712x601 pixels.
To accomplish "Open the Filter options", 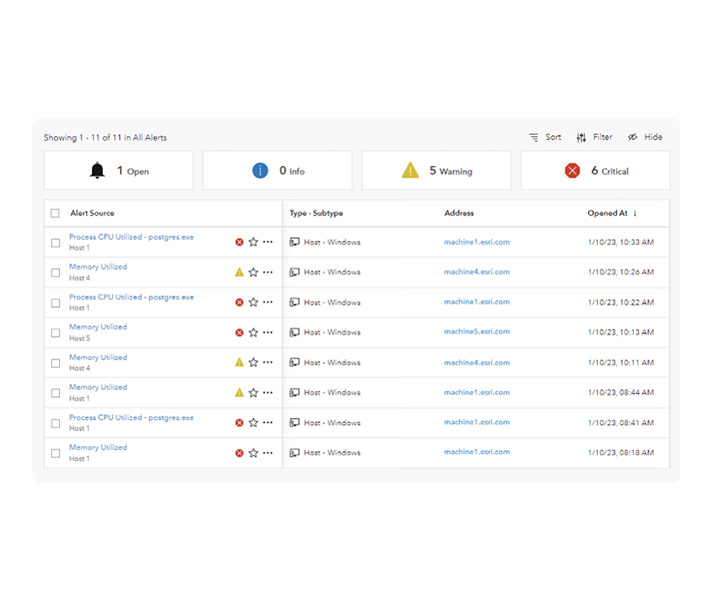I will point(594,137).
